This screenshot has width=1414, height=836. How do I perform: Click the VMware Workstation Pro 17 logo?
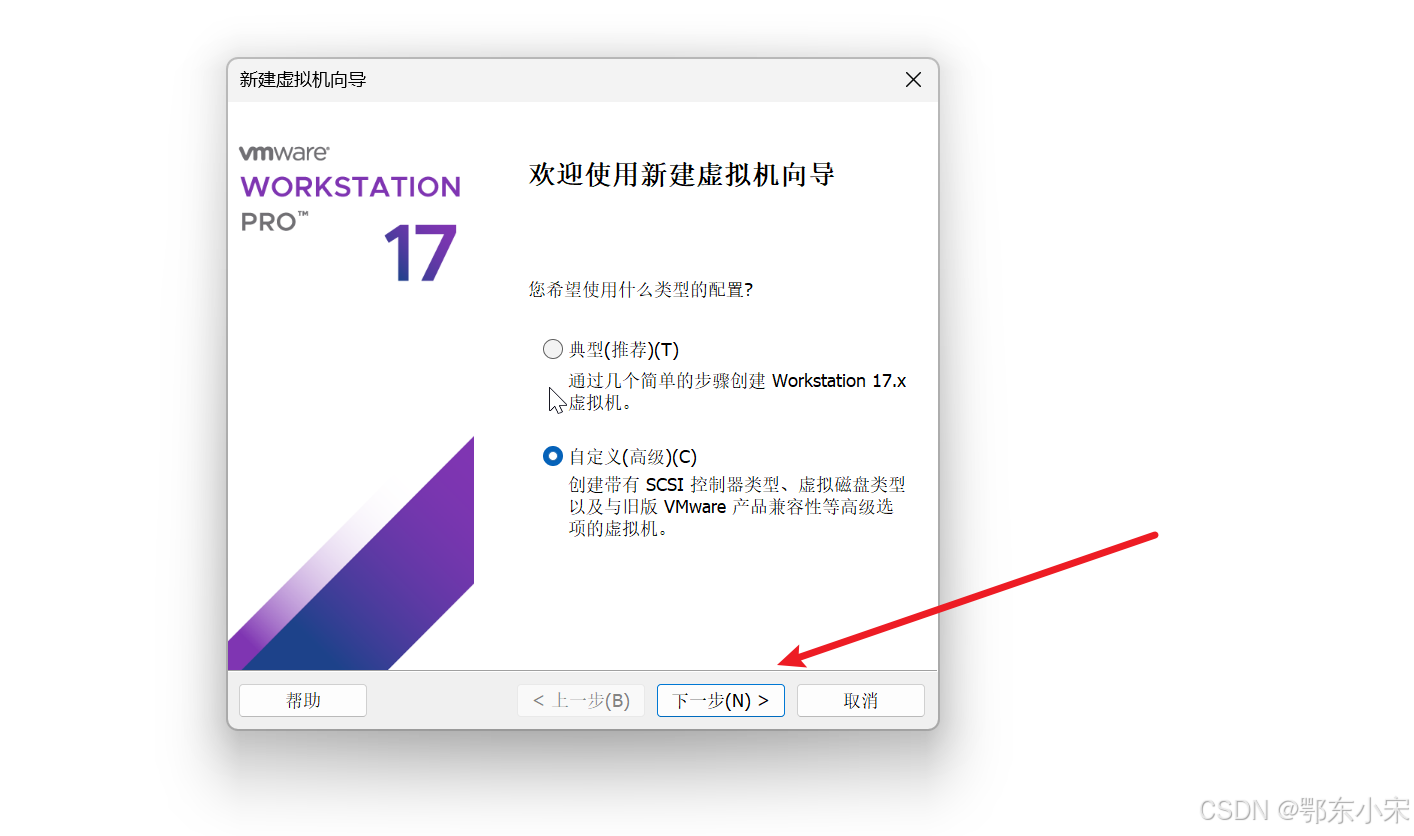[350, 212]
